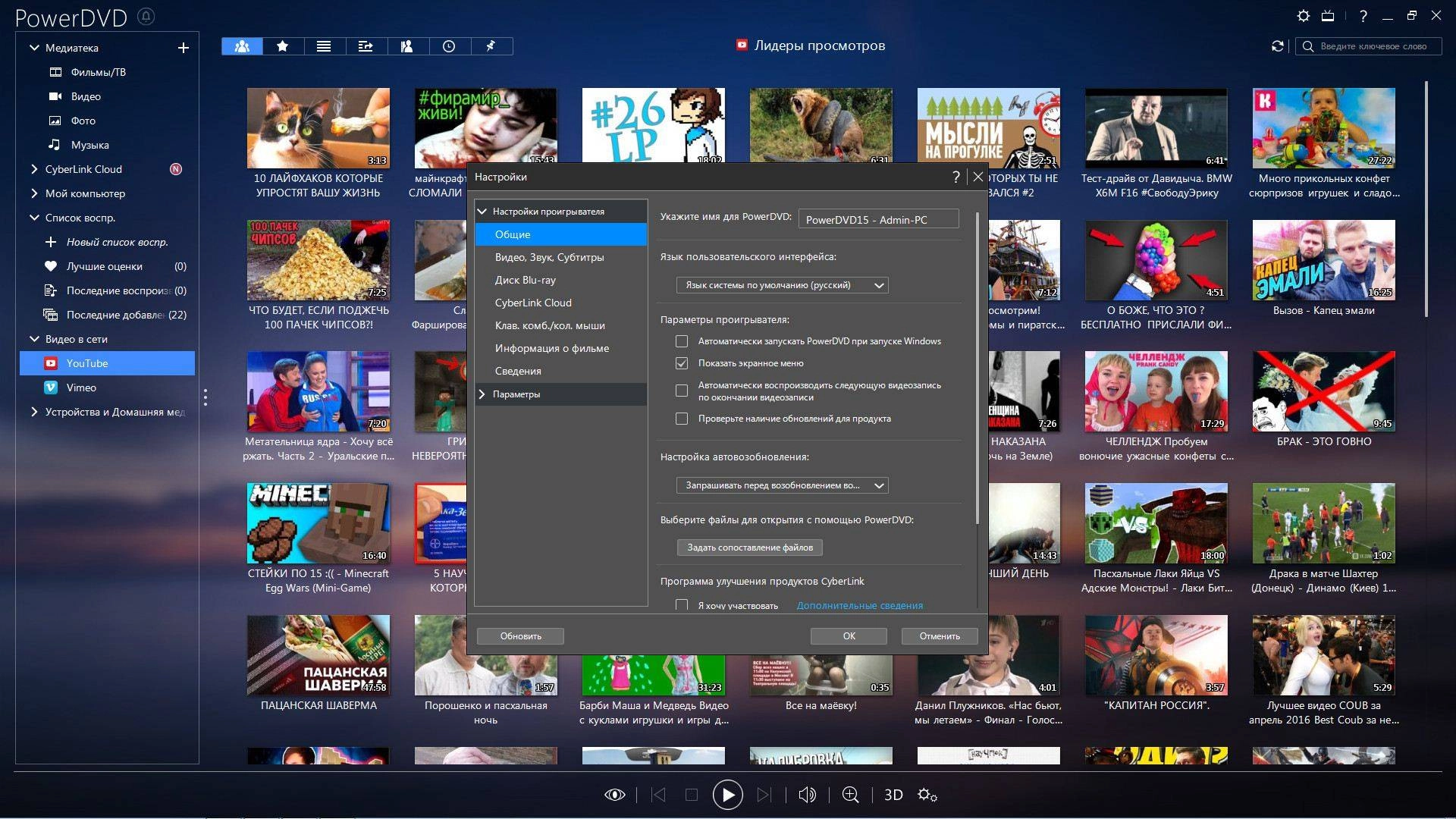Open the playlists tab icon
The width and height of the screenshot is (1456, 819).
pyautogui.click(x=366, y=46)
